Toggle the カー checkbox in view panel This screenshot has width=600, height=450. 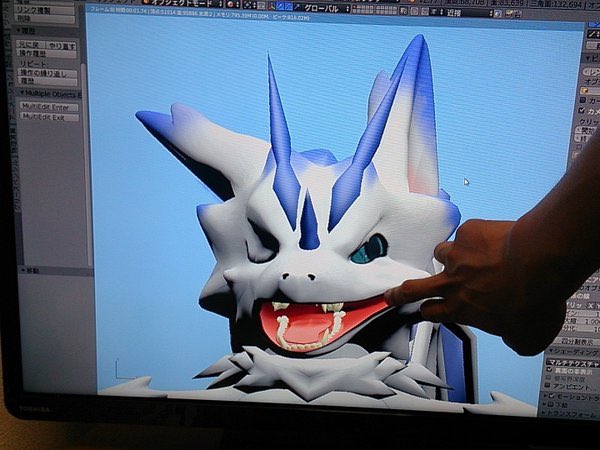pos(584,101)
